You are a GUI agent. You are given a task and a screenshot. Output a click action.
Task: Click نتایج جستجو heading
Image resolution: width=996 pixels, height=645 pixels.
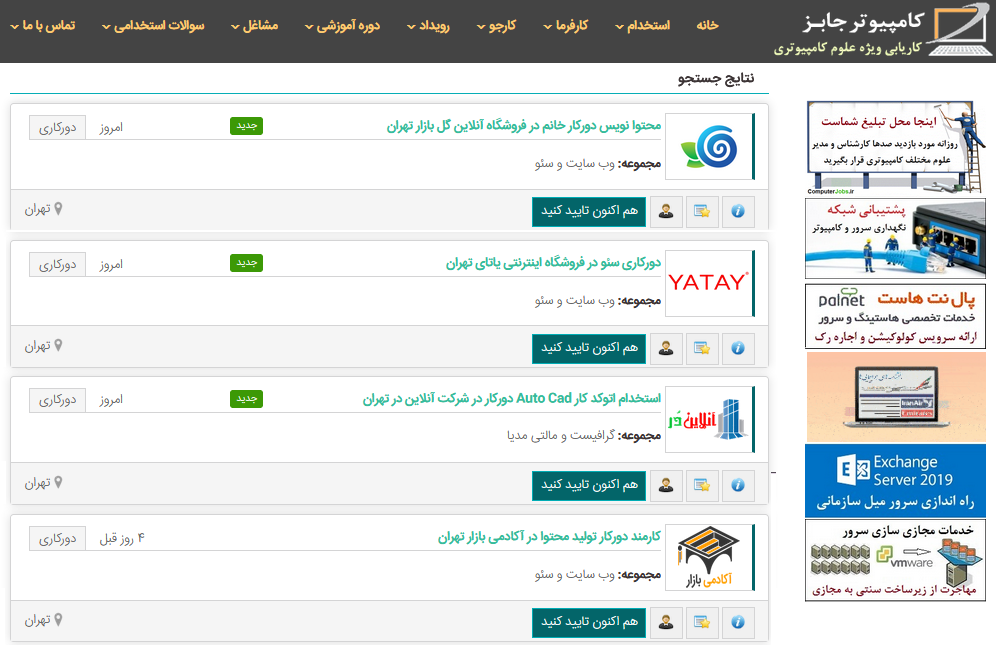coord(716,78)
